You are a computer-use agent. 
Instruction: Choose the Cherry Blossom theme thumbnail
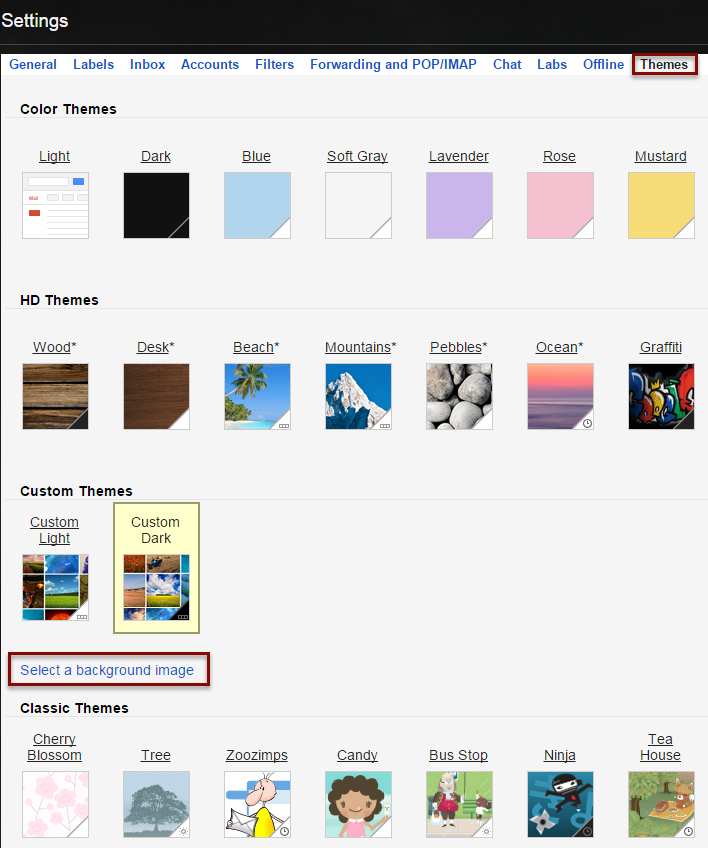point(55,804)
